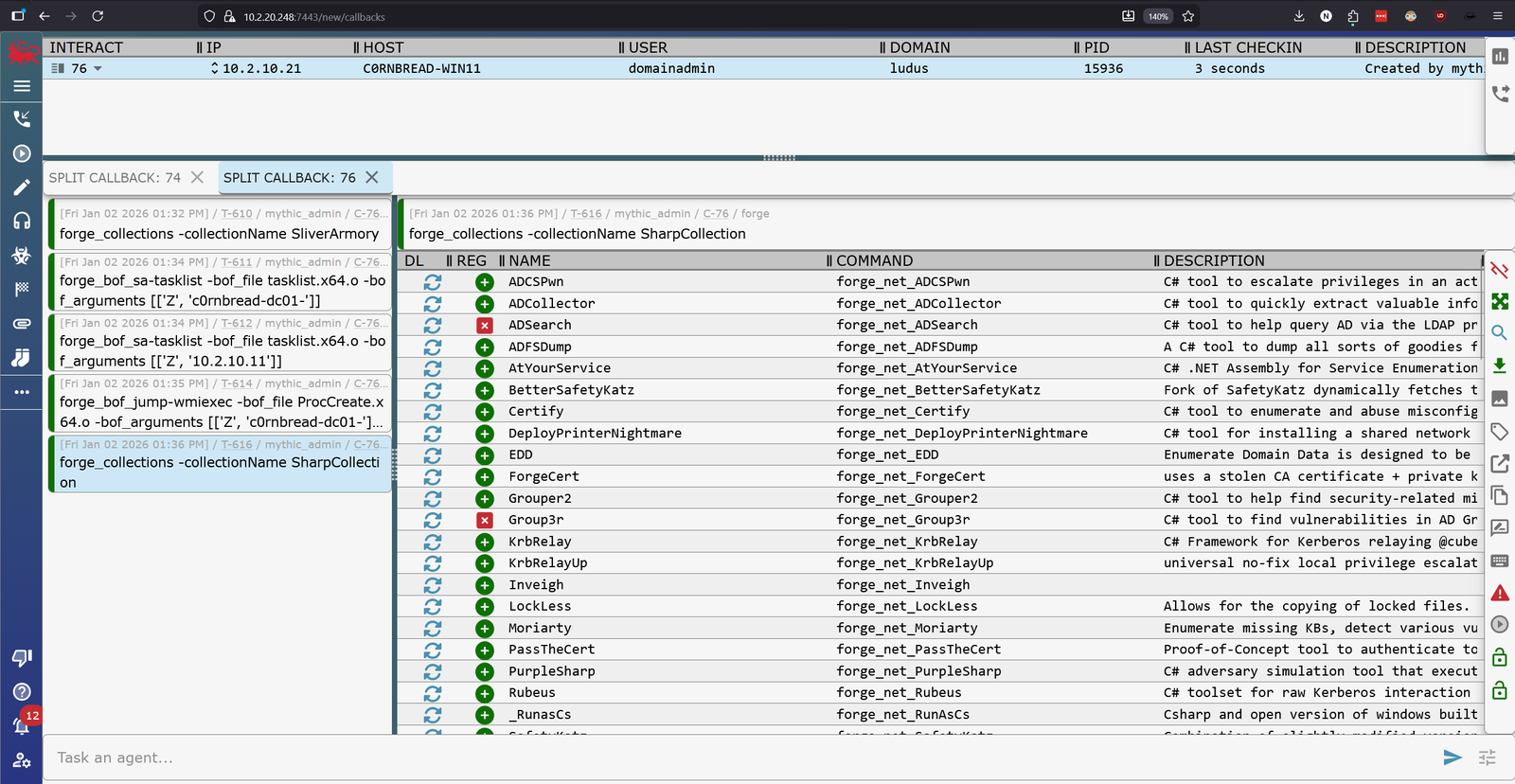
Task: Toggle the IP arrows beside 10.2.10.21
Action: pyautogui.click(x=215, y=68)
